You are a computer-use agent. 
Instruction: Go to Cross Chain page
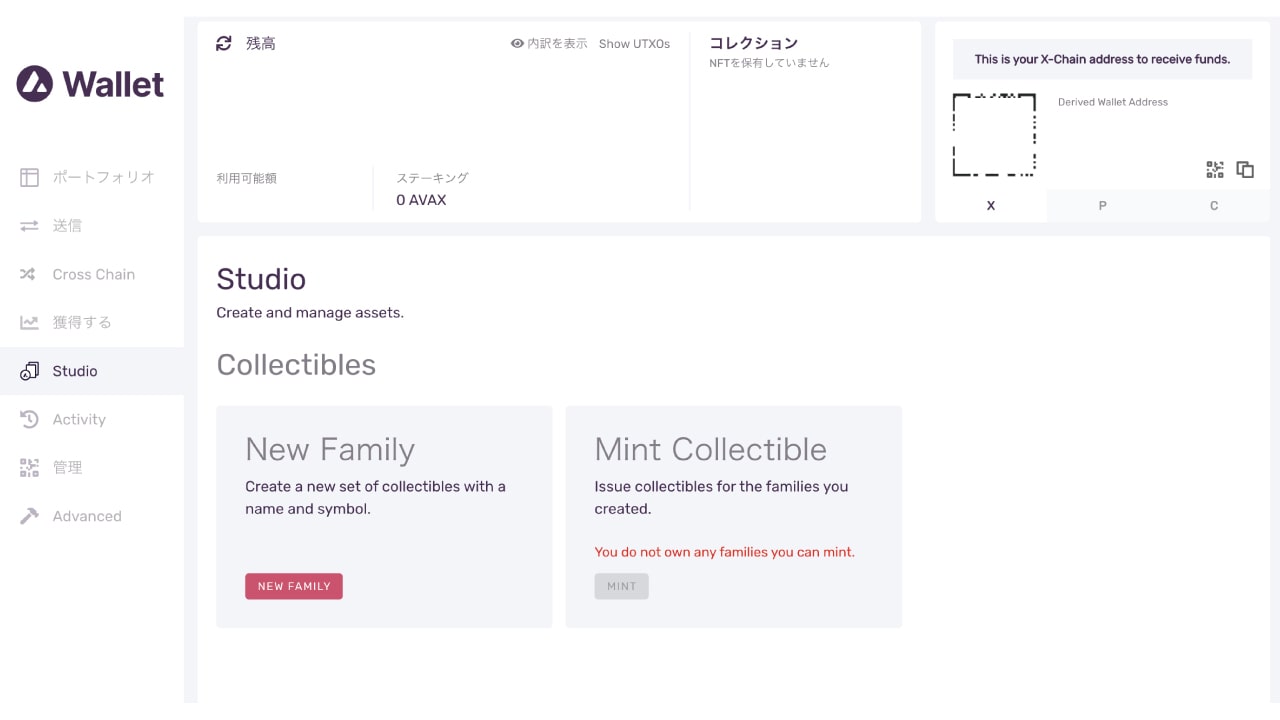coord(92,274)
